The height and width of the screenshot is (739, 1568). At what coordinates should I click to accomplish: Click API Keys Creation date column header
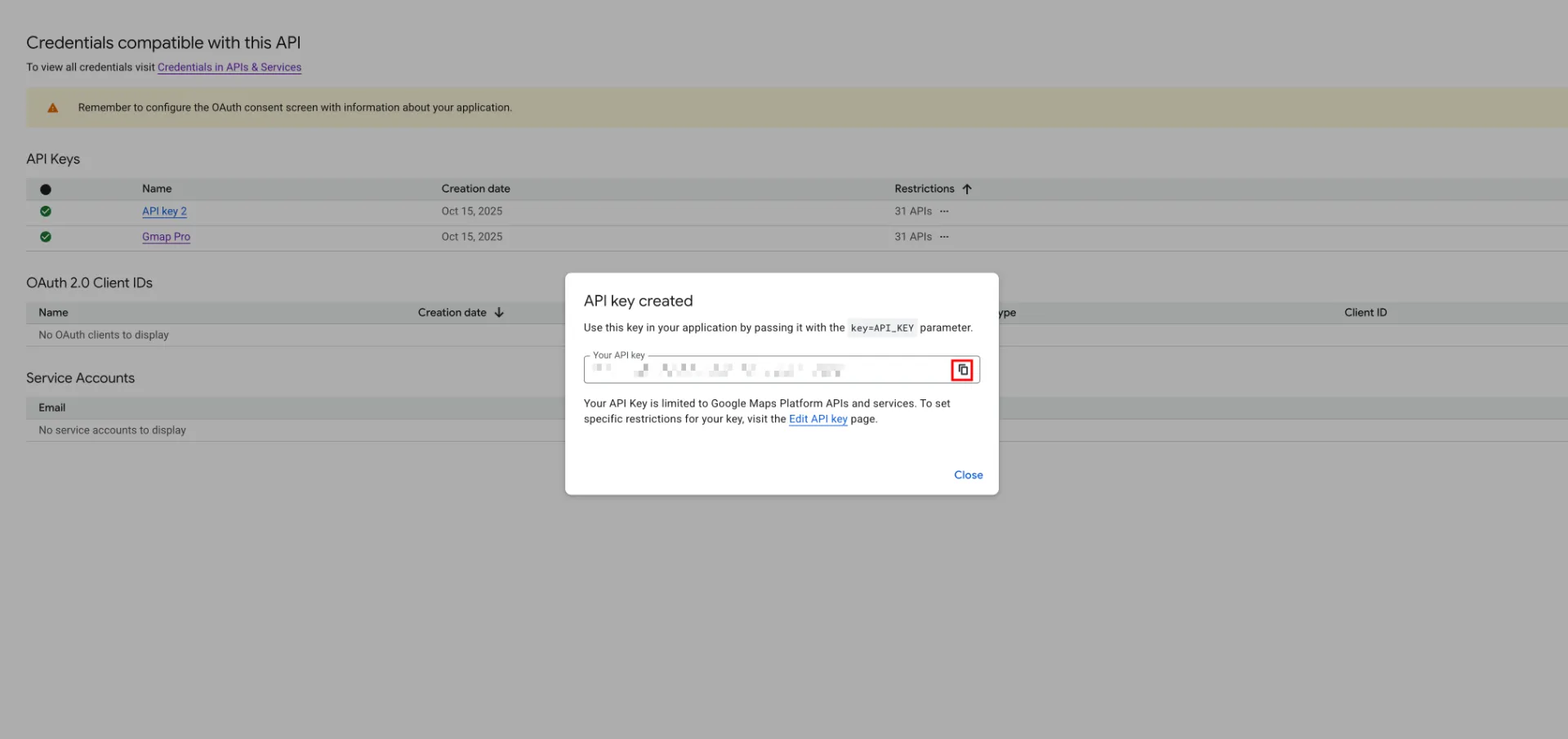[475, 189]
